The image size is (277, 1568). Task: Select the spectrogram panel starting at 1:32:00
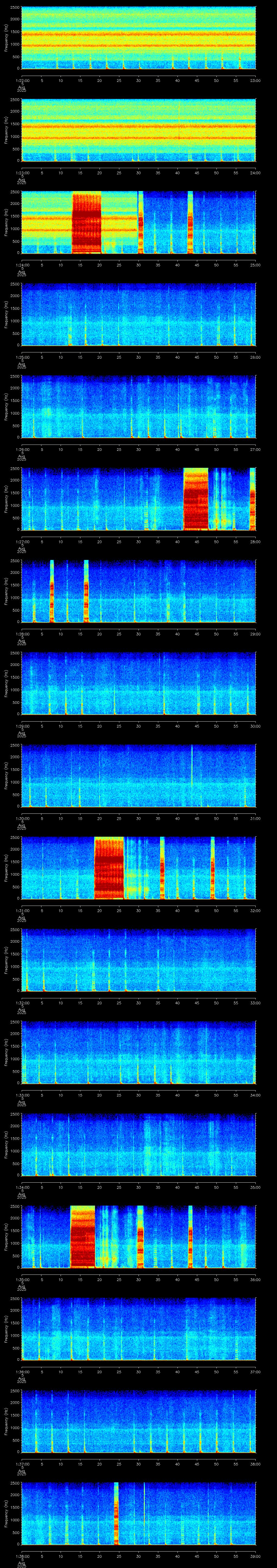click(139, 960)
